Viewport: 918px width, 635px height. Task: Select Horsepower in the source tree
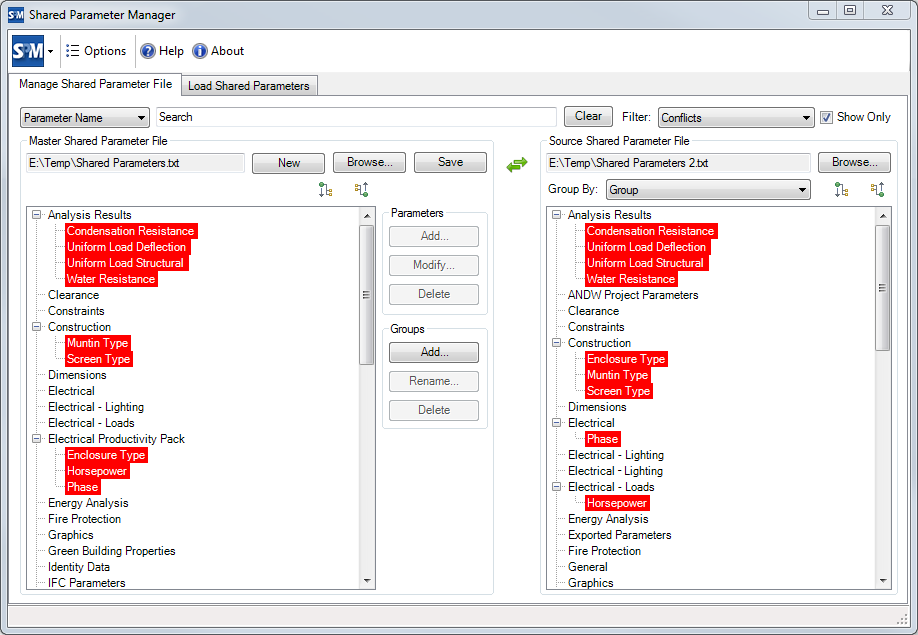click(x=616, y=503)
